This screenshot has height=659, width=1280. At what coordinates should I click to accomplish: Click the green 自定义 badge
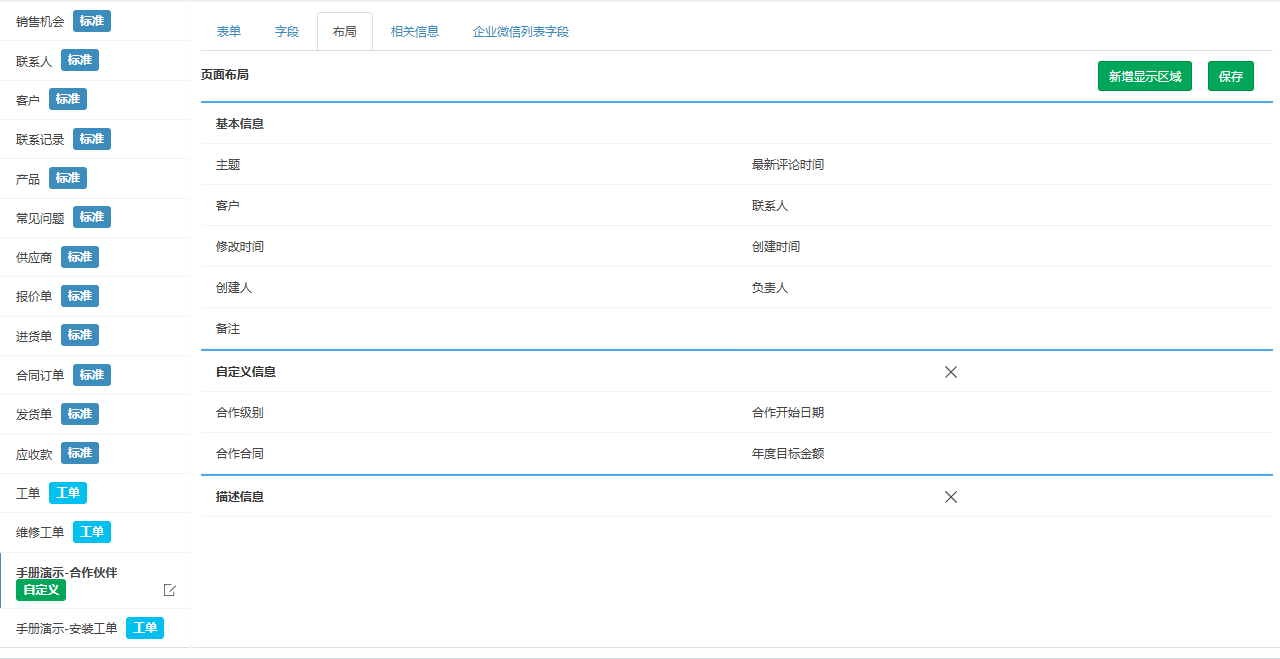tap(41, 590)
